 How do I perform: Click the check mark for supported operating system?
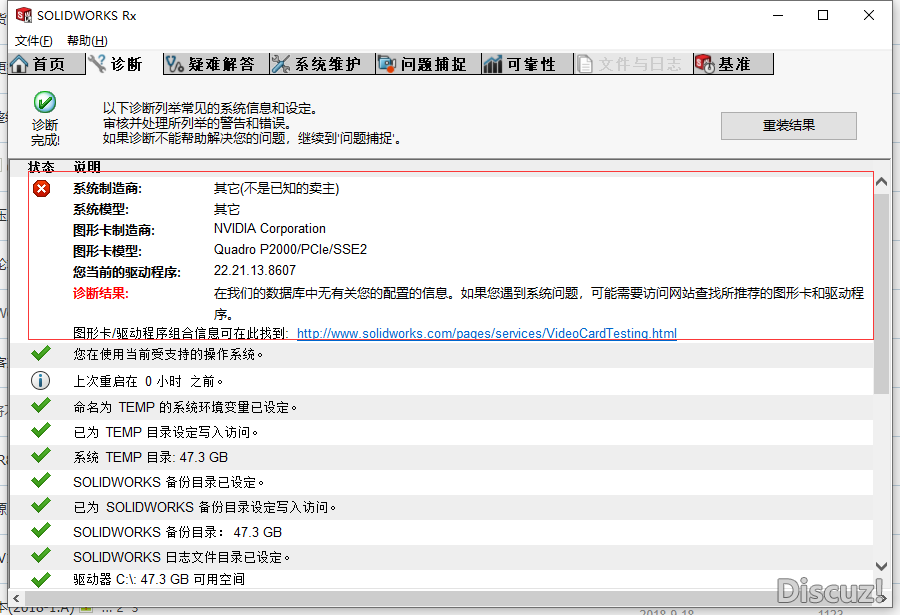[41, 353]
